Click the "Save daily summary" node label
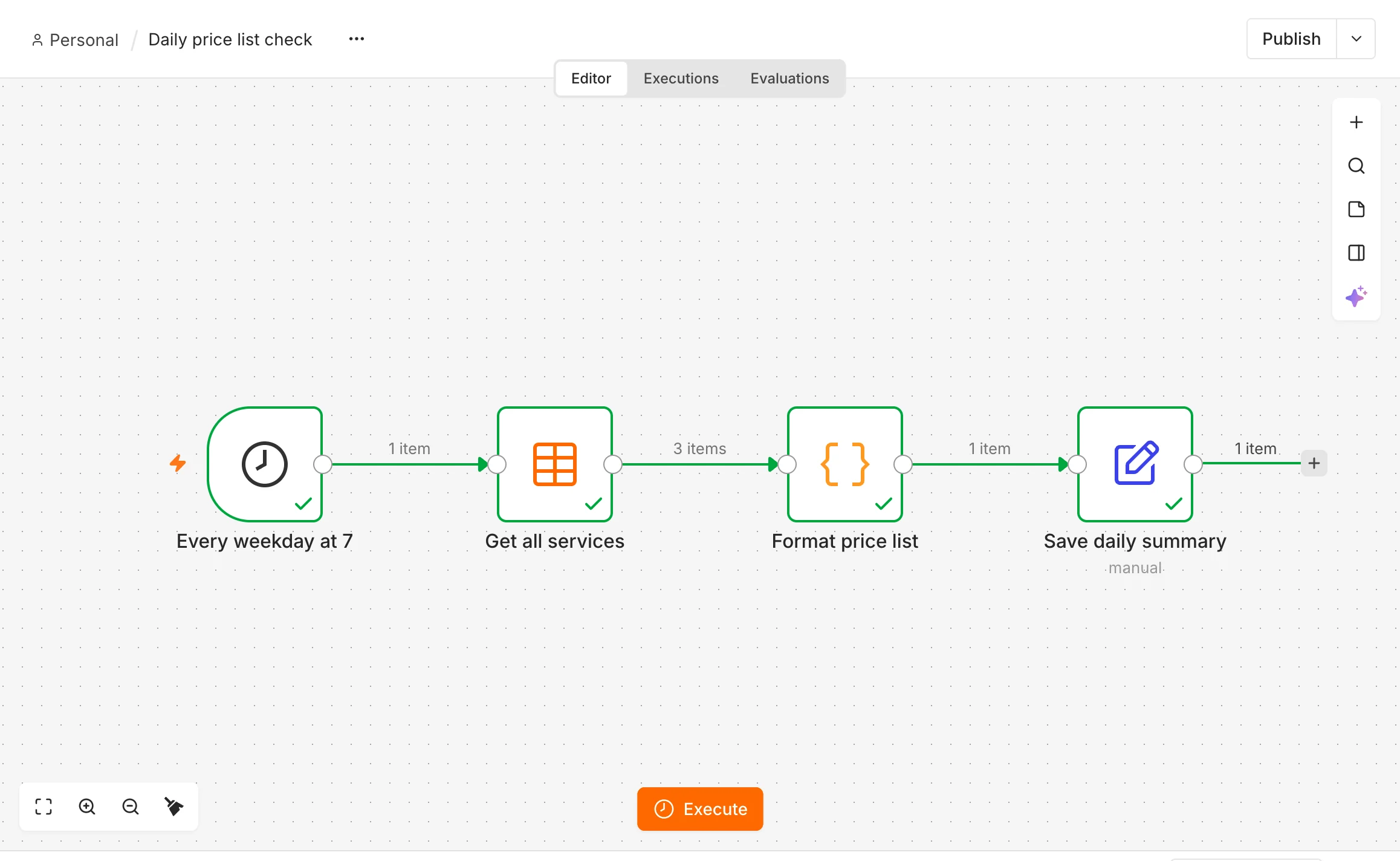Viewport: 1400px width, 861px height. tap(1135, 541)
